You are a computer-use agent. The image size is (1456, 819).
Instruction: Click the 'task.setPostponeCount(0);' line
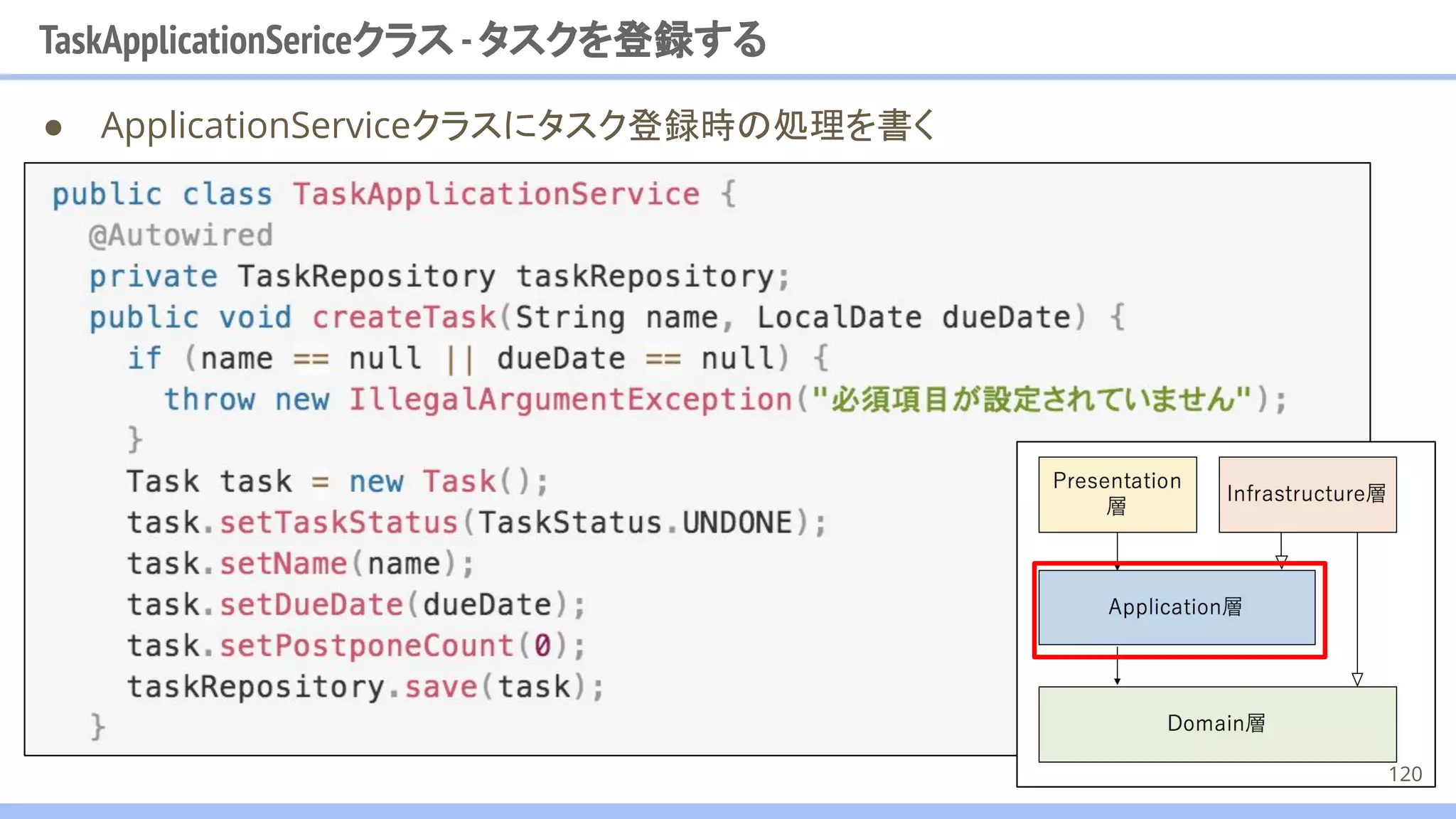(356, 646)
